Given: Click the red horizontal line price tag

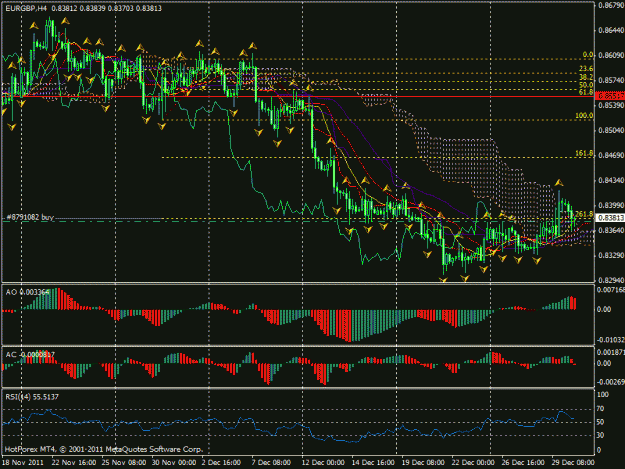Looking at the screenshot, I should tap(610, 96).
